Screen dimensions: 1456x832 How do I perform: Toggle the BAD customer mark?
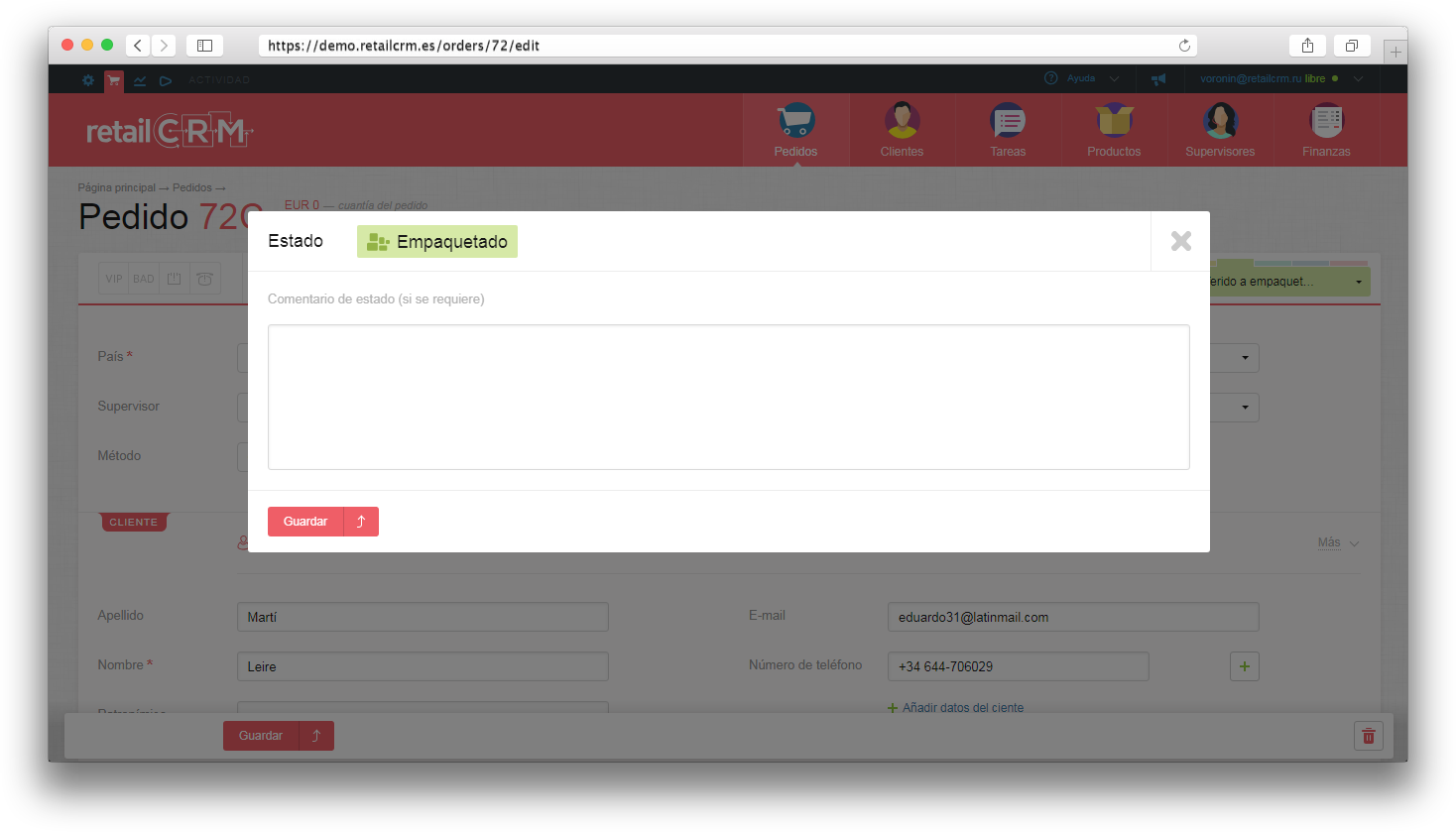(x=144, y=279)
